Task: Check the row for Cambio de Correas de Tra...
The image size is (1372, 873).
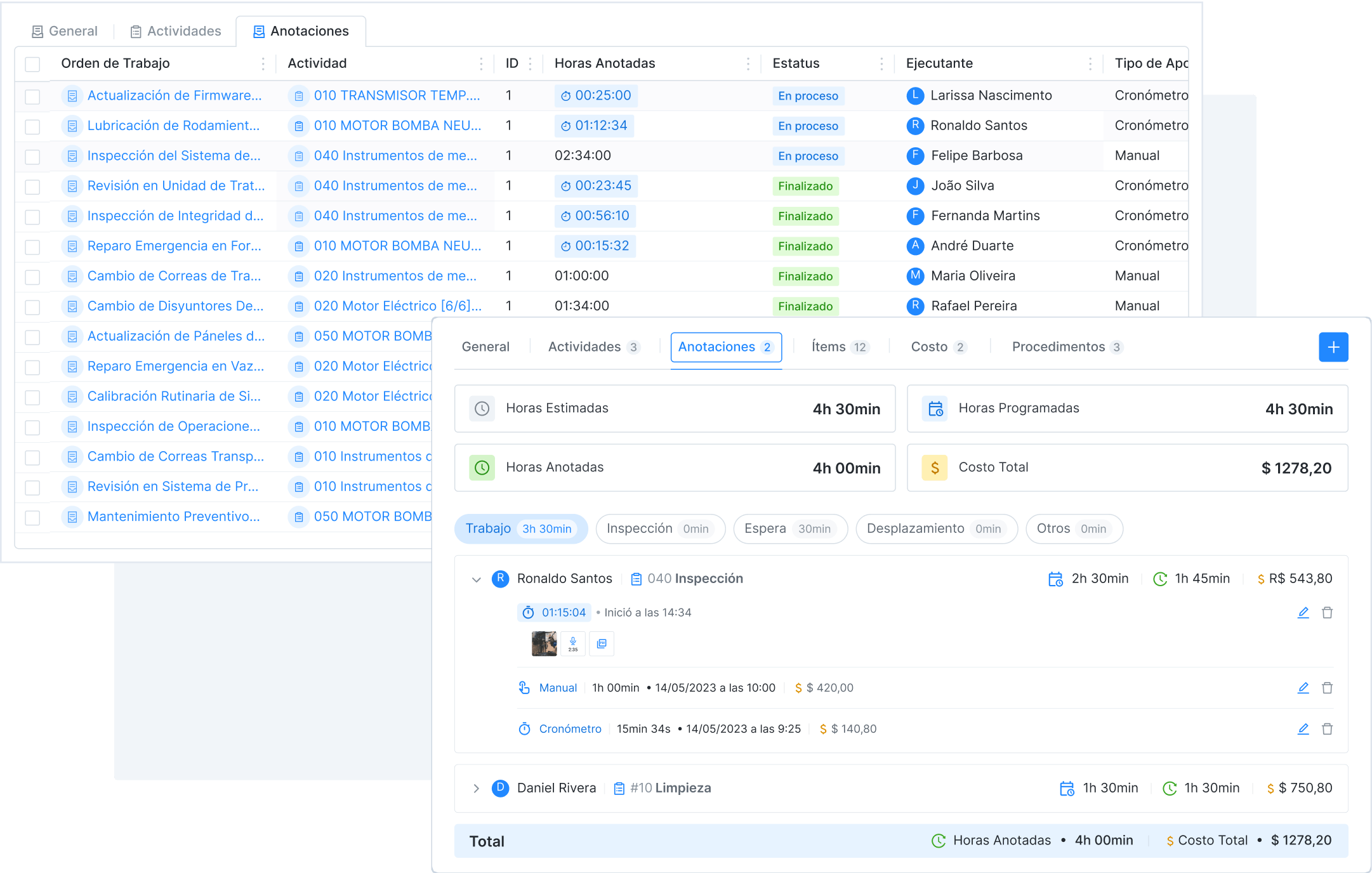Action: tap(32, 276)
